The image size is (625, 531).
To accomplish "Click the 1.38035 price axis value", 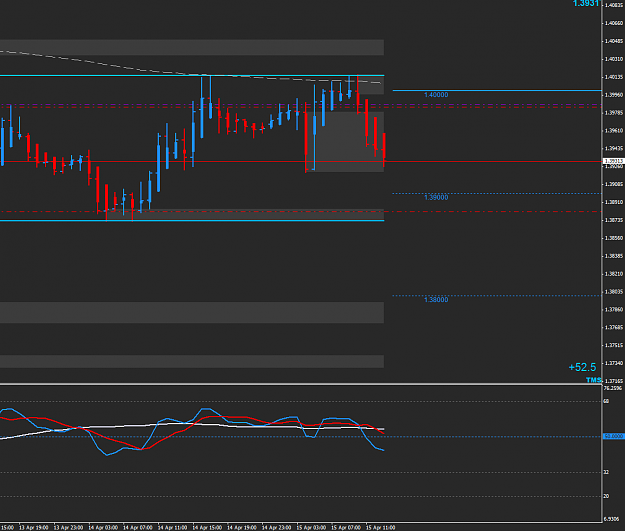I will click(x=614, y=292).
